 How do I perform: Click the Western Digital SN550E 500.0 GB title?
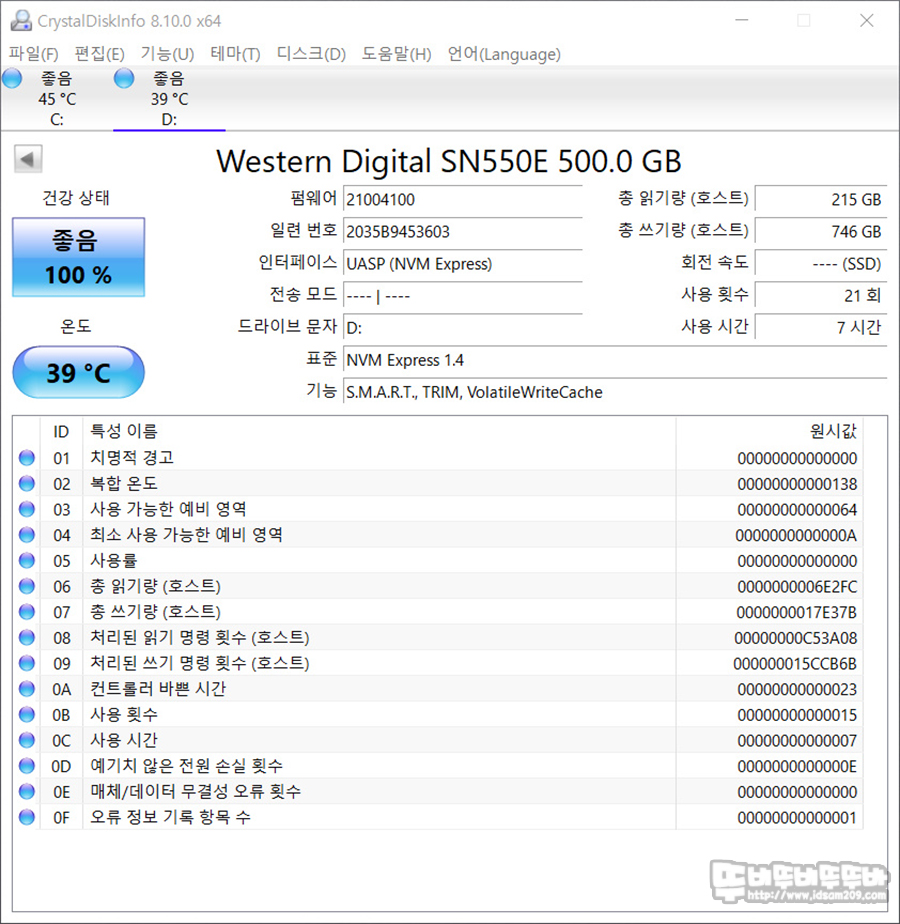point(449,161)
